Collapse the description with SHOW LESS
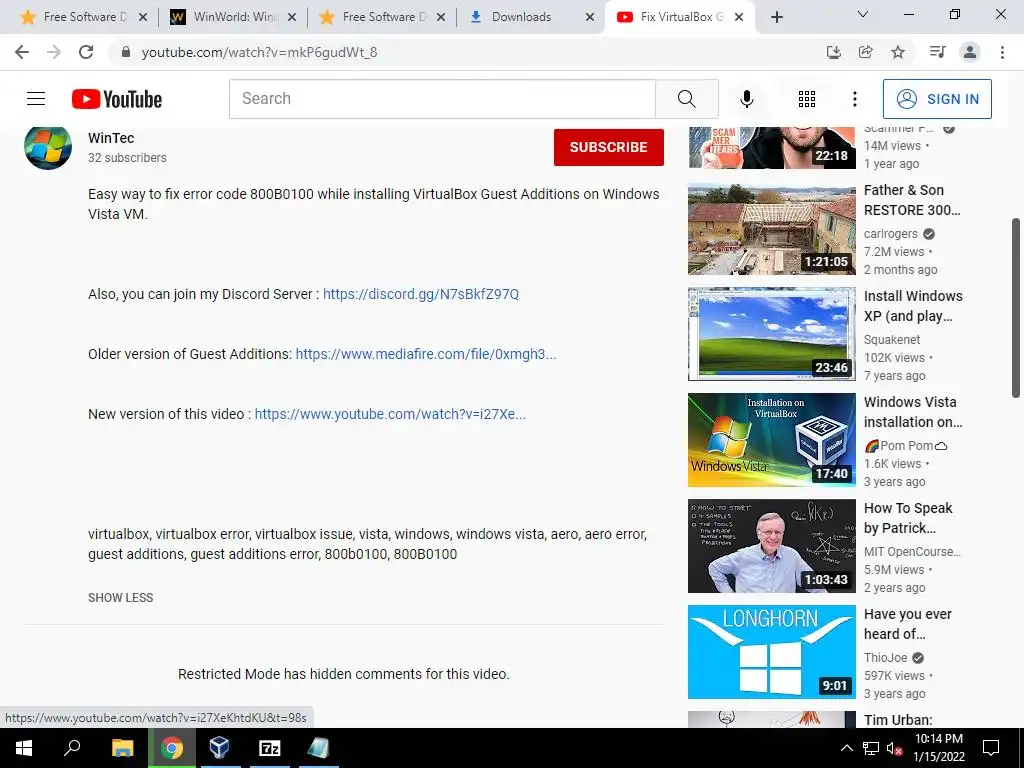 click(120, 598)
